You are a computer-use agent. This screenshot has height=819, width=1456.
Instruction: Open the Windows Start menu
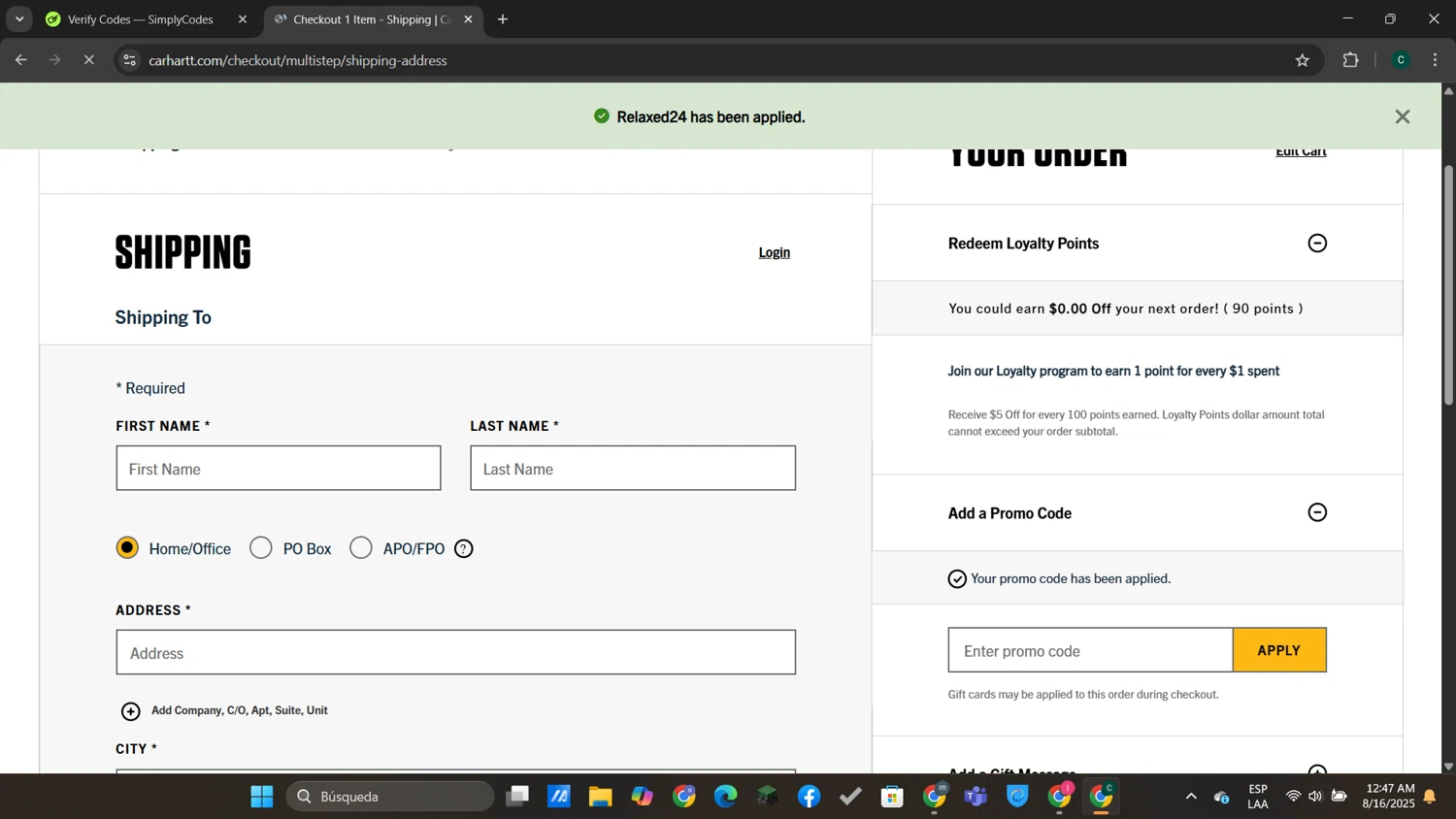pyautogui.click(x=262, y=797)
